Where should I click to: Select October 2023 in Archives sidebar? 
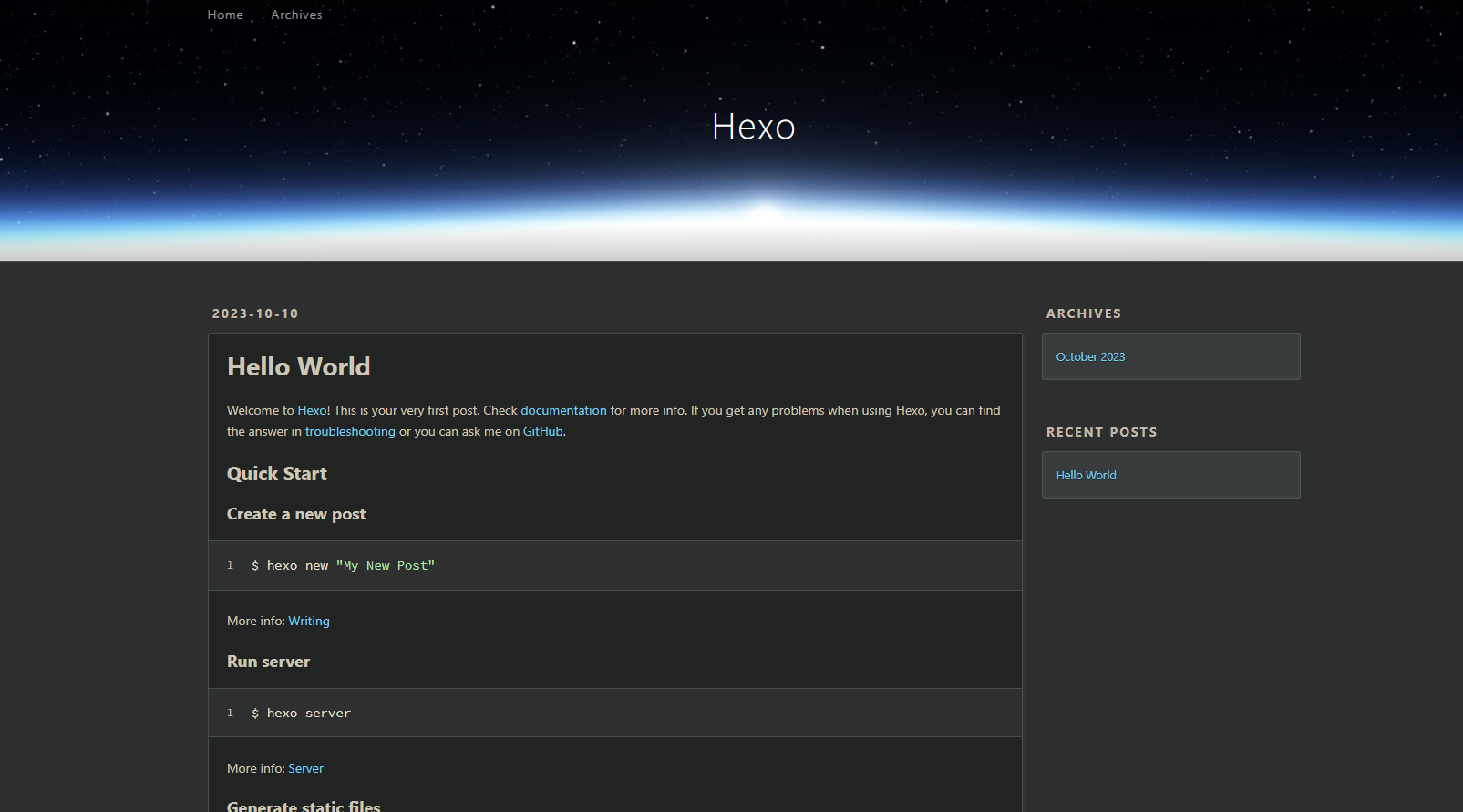pos(1090,356)
